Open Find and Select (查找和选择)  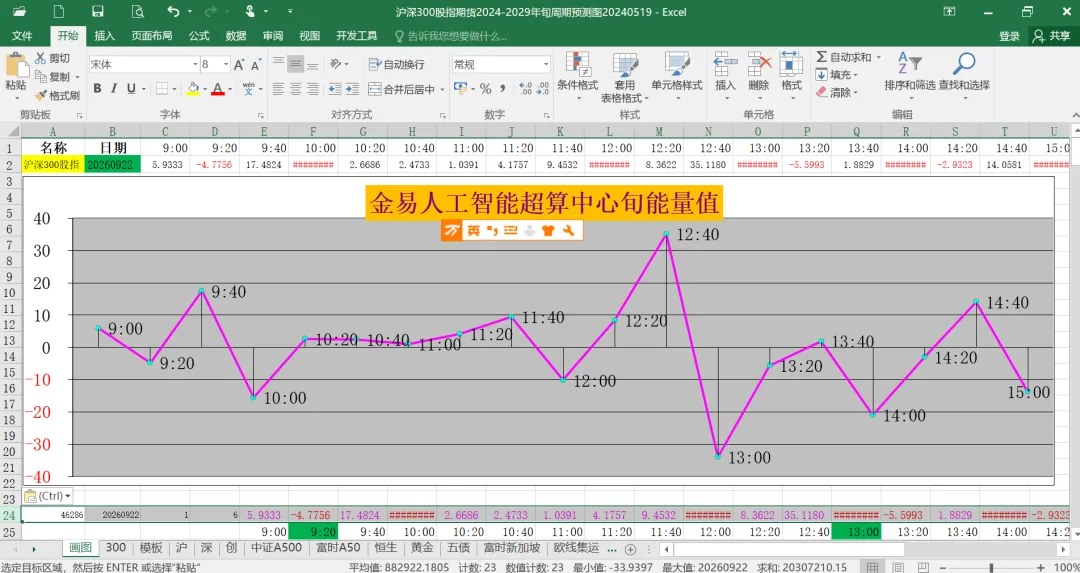click(x=964, y=76)
